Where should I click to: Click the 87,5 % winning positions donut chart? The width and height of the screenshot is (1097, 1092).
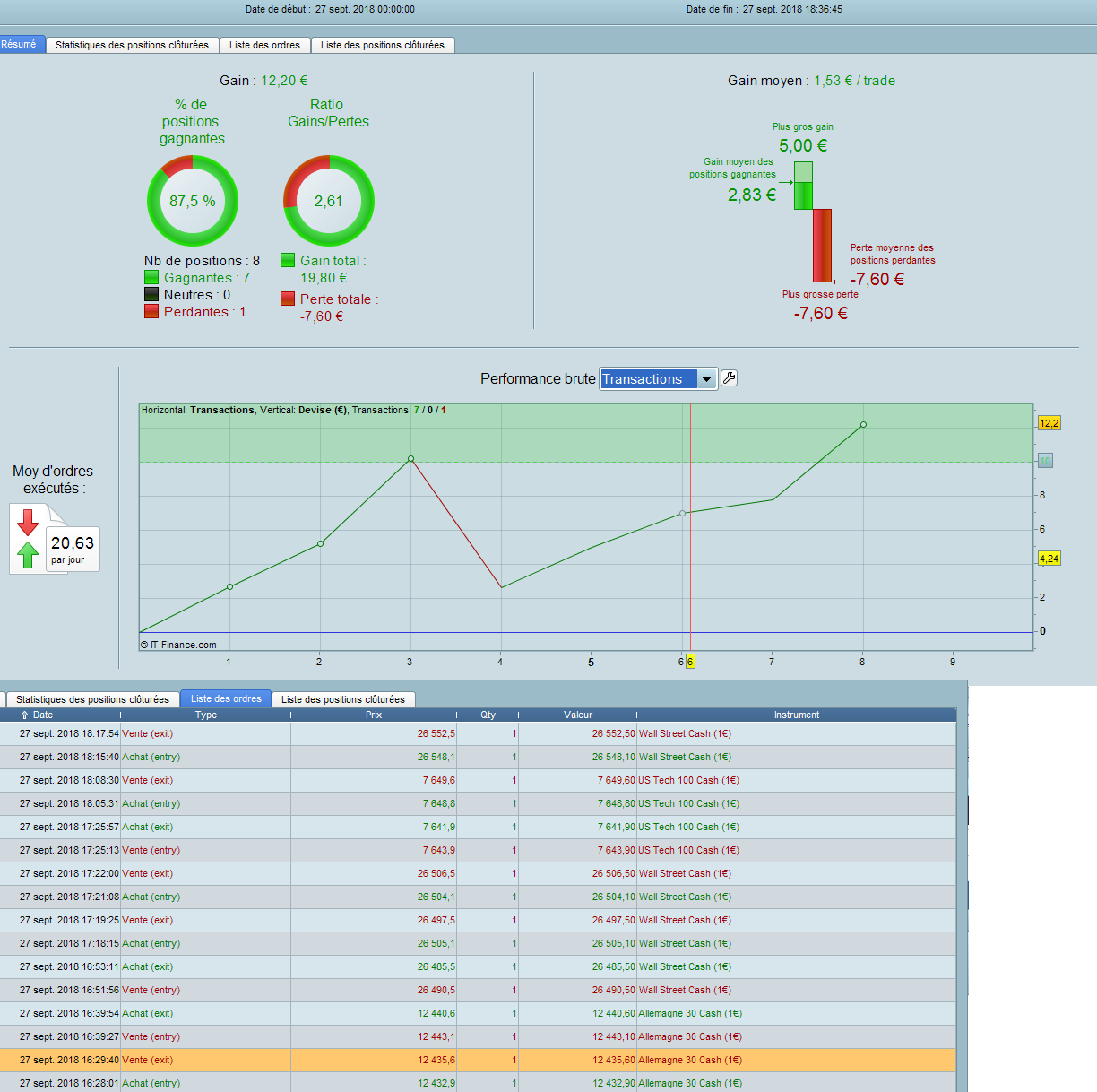192,201
